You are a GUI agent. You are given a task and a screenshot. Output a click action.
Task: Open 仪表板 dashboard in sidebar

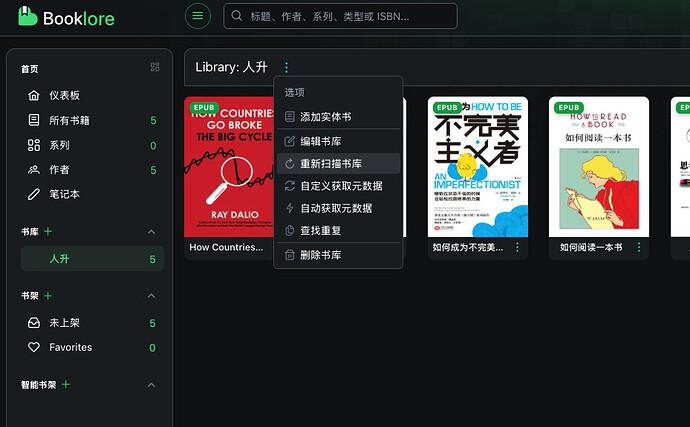click(92, 96)
